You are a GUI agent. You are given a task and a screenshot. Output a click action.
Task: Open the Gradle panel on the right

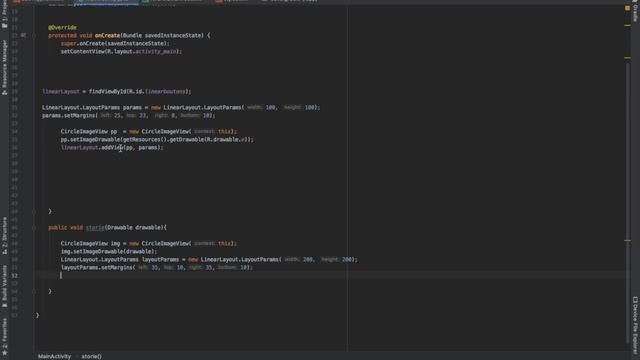(x=635, y=11)
